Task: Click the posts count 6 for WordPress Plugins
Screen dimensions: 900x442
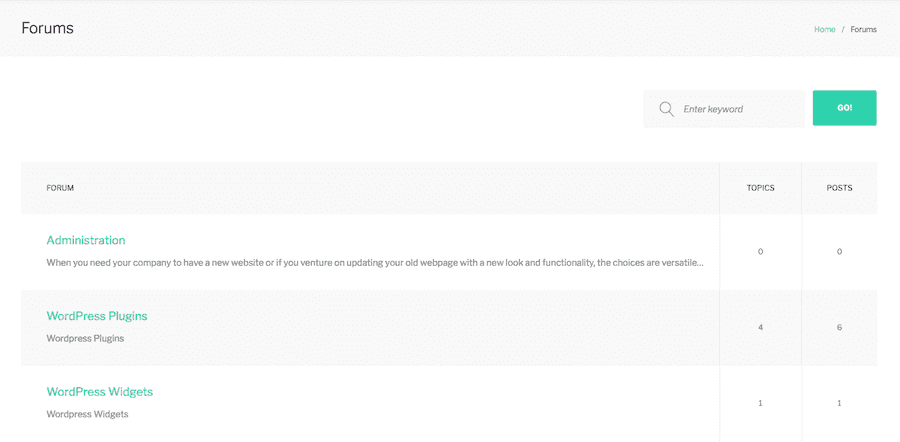Action: (x=839, y=328)
